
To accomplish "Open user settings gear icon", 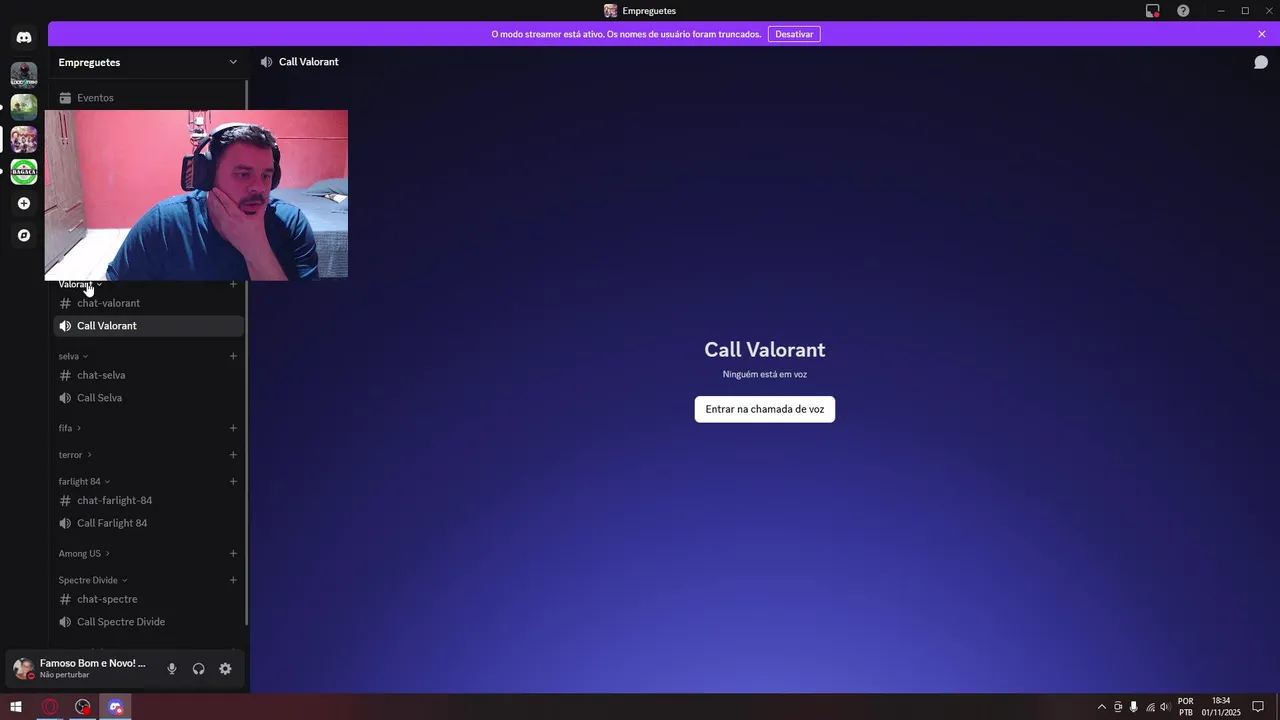I will [x=225, y=669].
